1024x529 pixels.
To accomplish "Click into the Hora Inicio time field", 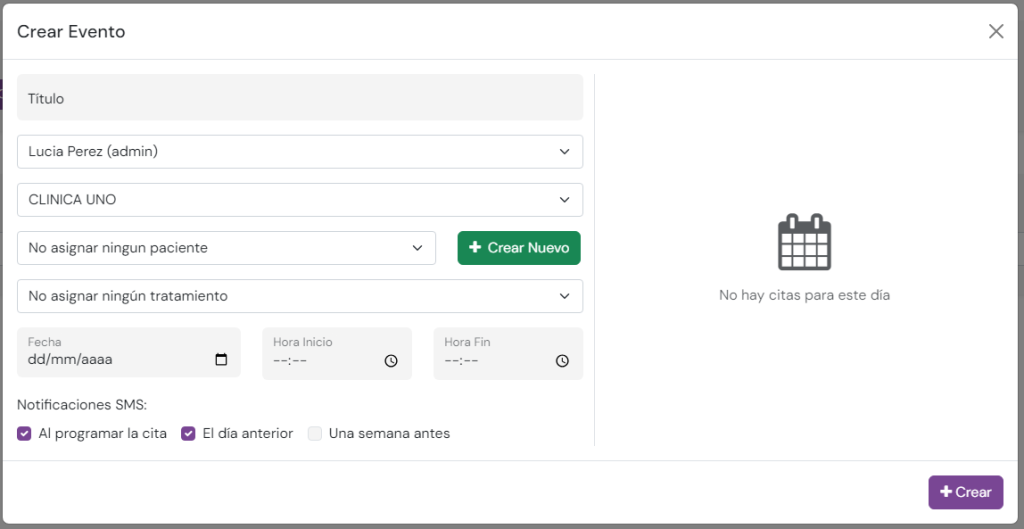I will tap(322, 361).
